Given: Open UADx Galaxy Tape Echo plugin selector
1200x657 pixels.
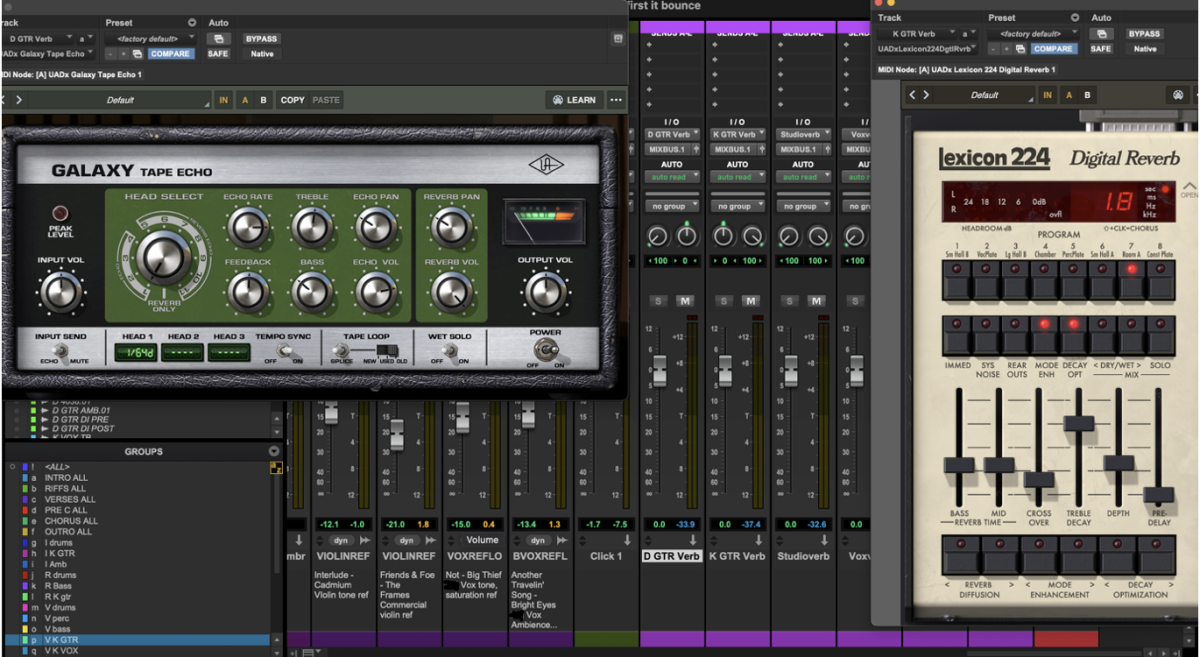Looking at the screenshot, I should coord(47,54).
